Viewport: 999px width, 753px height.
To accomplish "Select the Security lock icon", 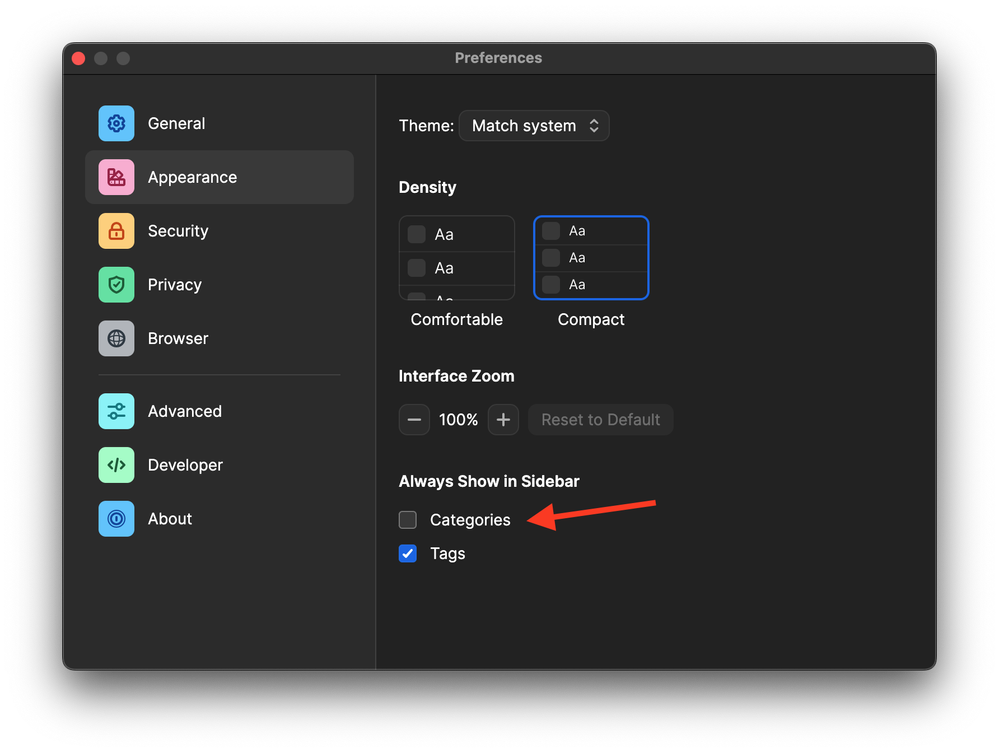I will pyautogui.click(x=116, y=231).
